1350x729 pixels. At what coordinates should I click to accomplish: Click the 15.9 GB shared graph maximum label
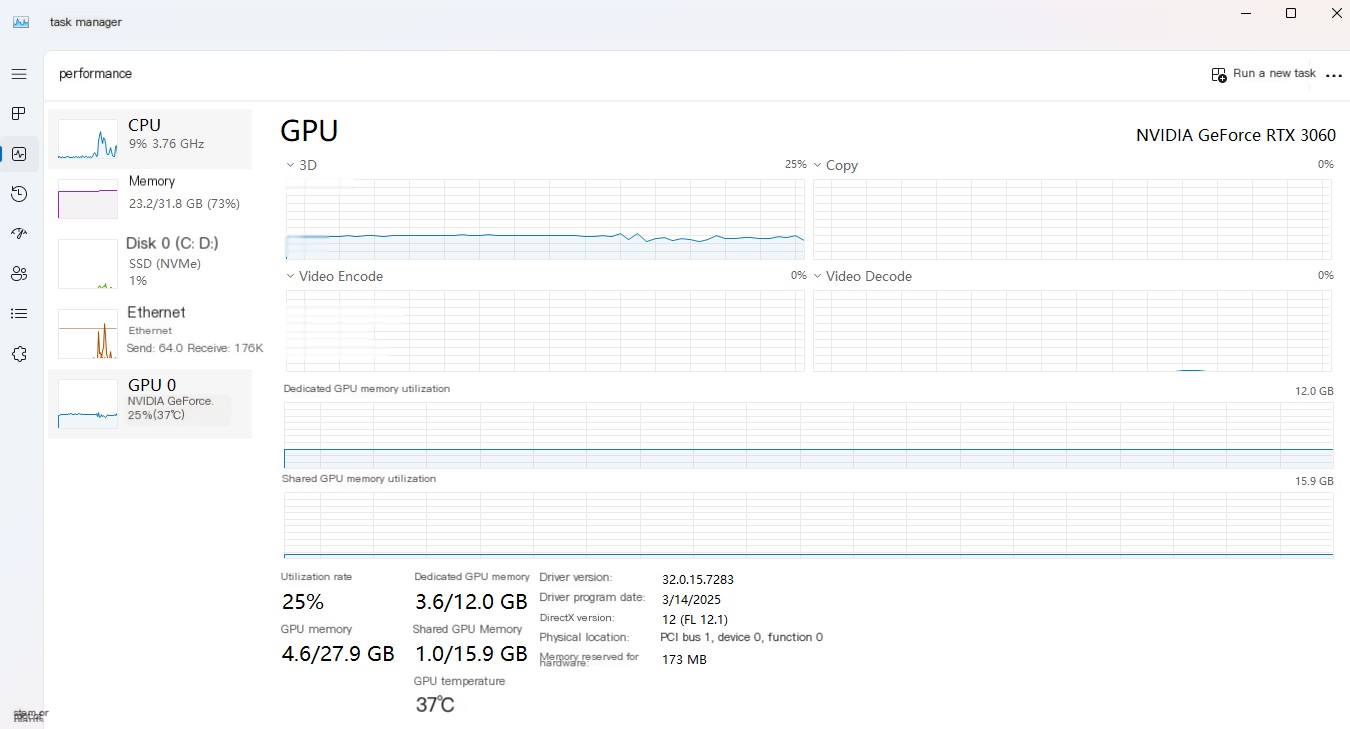(x=1314, y=481)
